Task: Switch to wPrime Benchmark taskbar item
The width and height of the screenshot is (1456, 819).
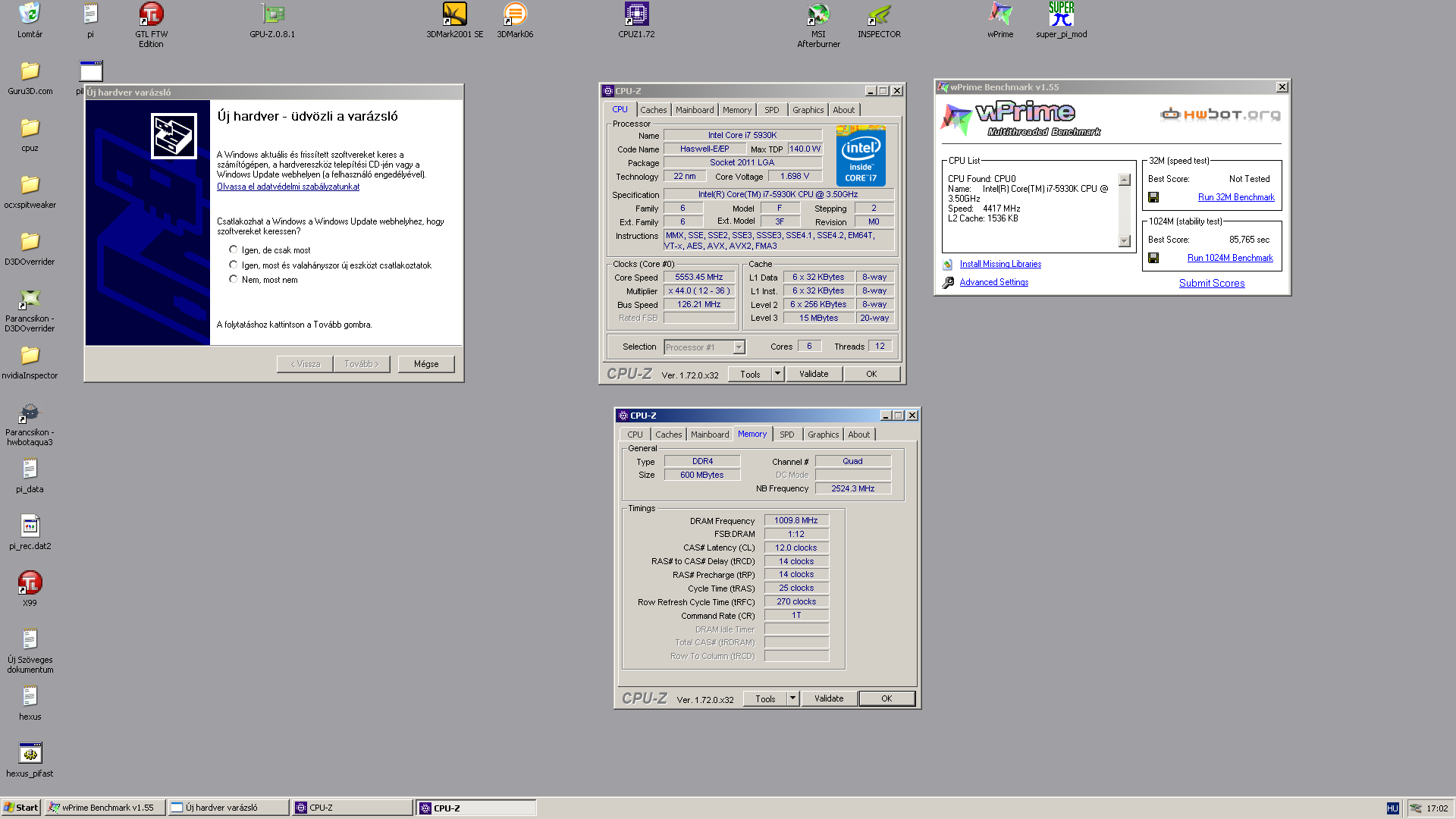Action: [105, 808]
